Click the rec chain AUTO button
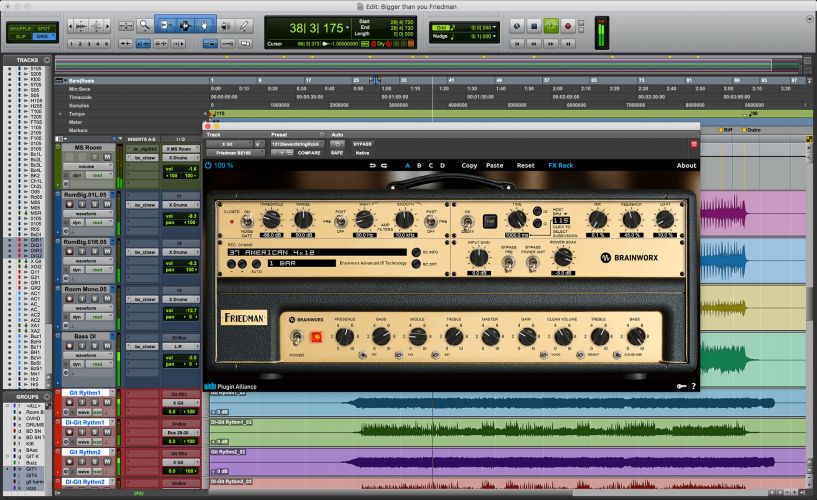The image size is (817, 500). (255, 264)
